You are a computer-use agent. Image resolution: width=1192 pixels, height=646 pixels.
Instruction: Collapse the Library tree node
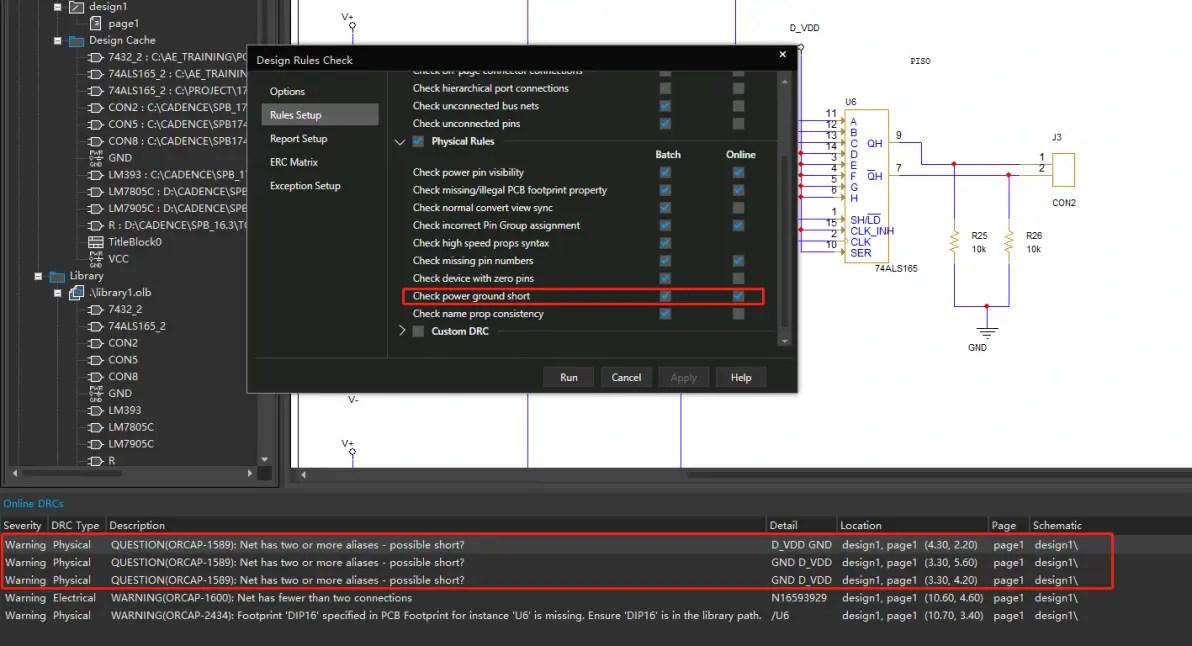click(x=38, y=276)
